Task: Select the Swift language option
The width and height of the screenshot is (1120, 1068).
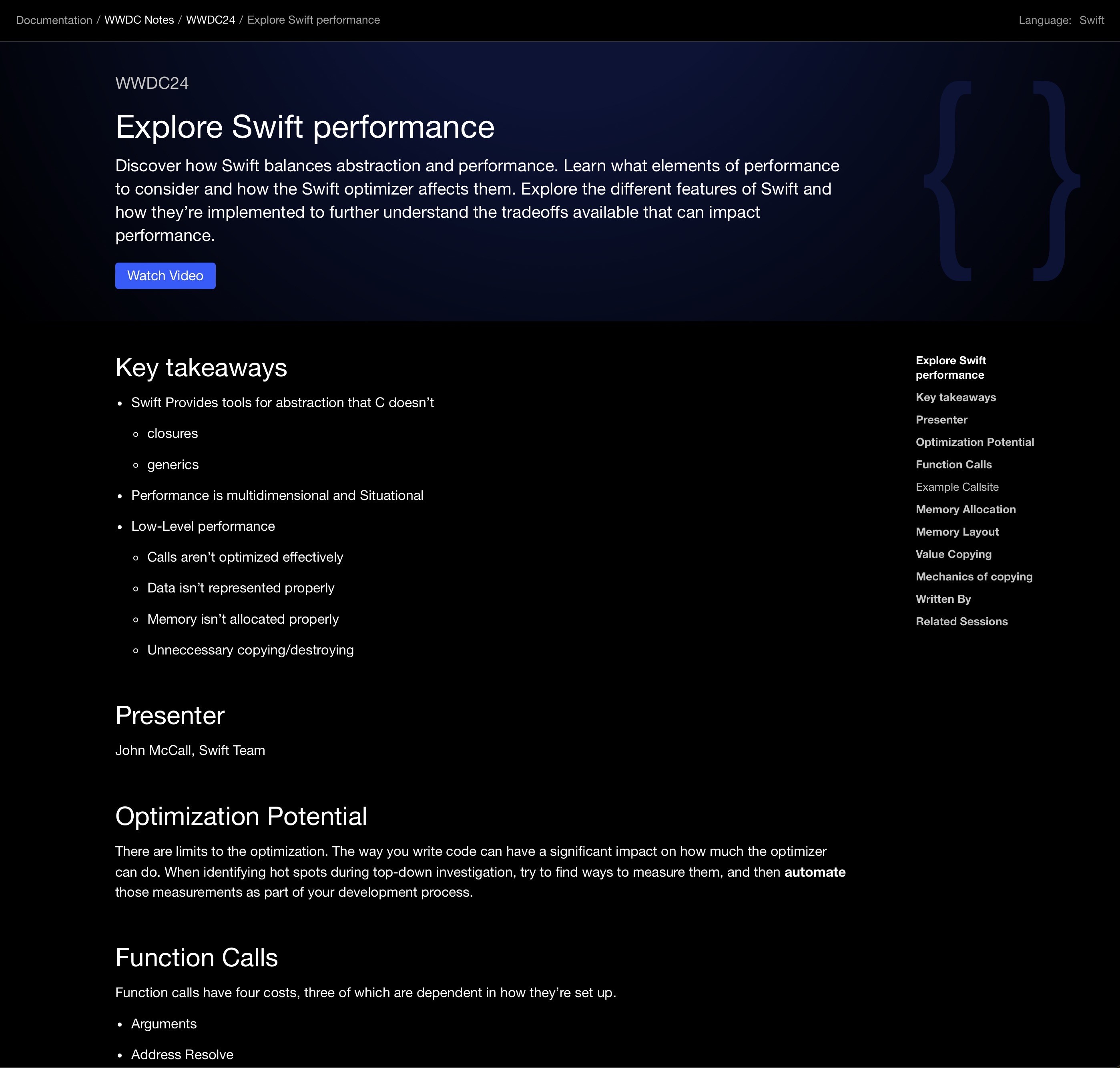Action: tap(1092, 20)
